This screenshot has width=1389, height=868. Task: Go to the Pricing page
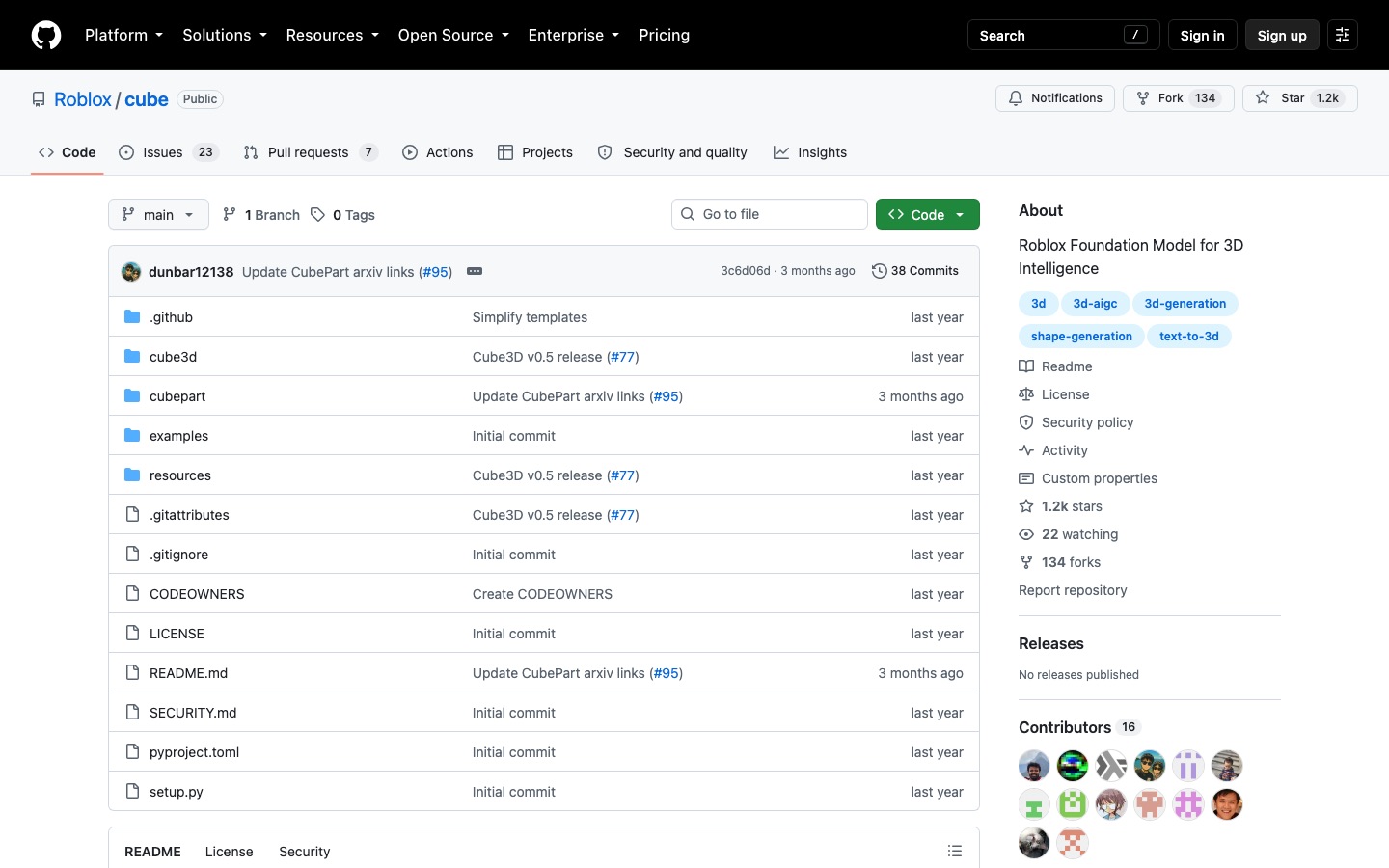tap(664, 35)
